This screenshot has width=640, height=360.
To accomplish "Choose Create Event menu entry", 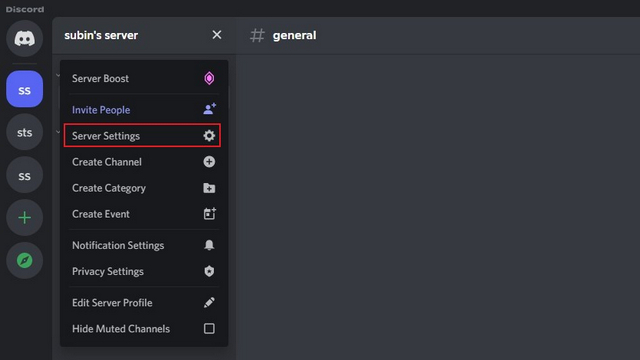I will (143, 214).
